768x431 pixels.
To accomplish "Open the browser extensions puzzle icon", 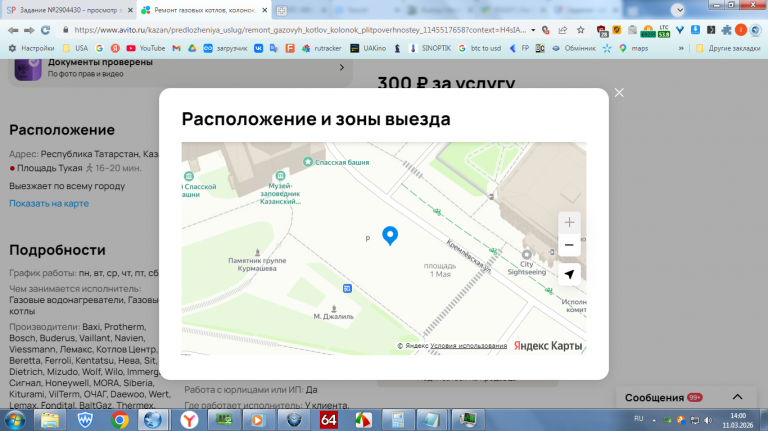I will 726,30.
